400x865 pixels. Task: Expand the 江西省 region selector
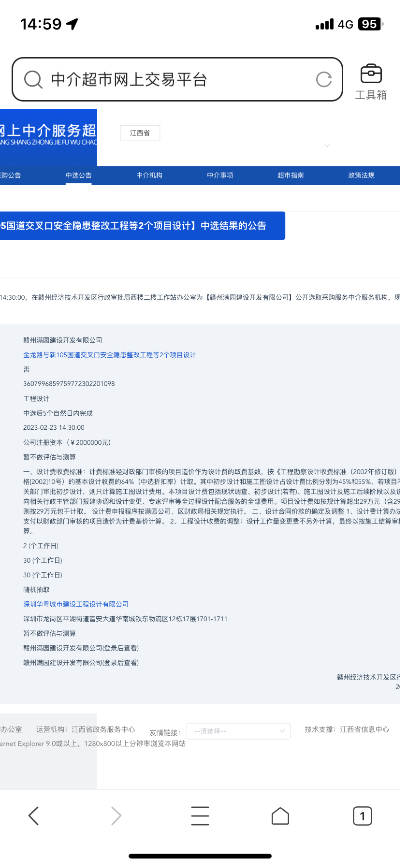pos(140,133)
